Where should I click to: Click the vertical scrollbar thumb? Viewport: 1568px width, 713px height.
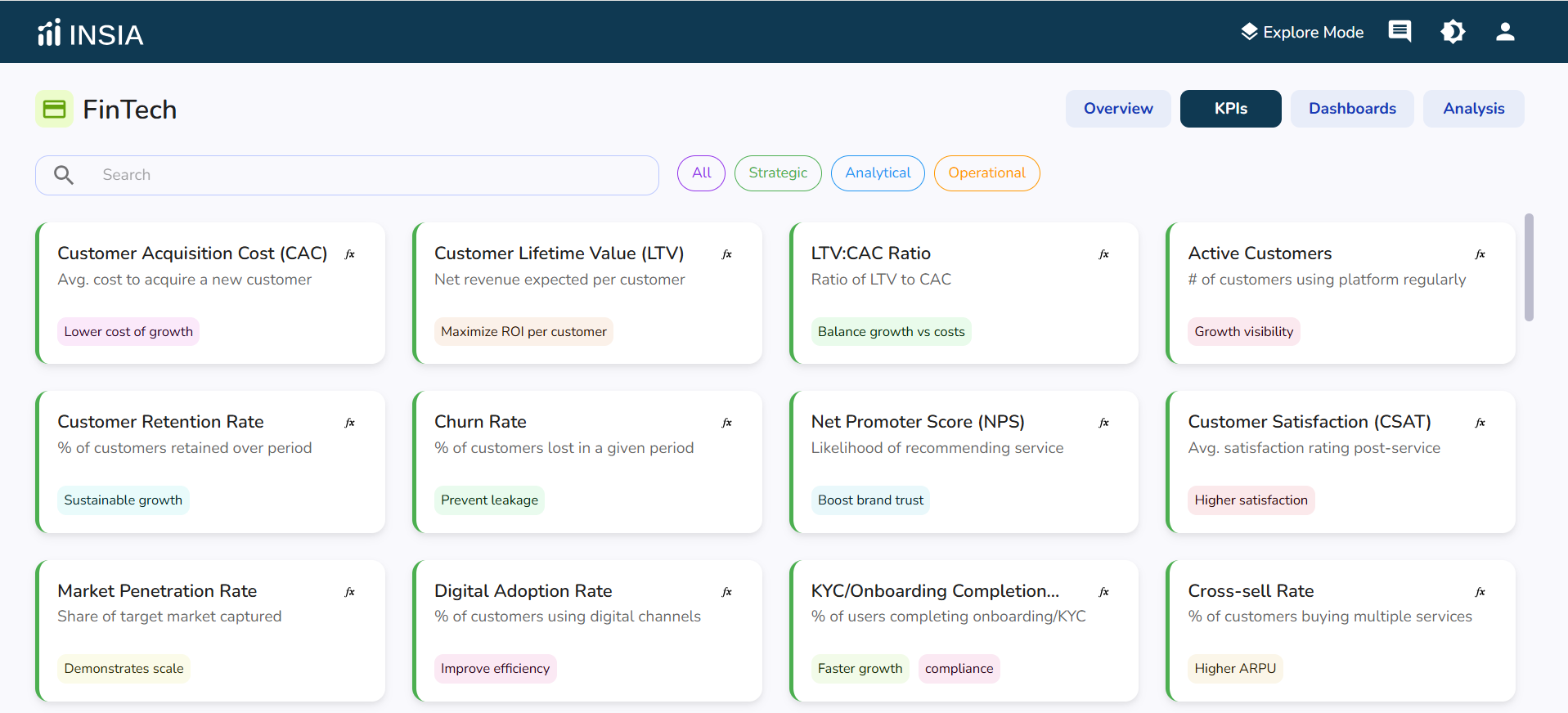click(1529, 267)
